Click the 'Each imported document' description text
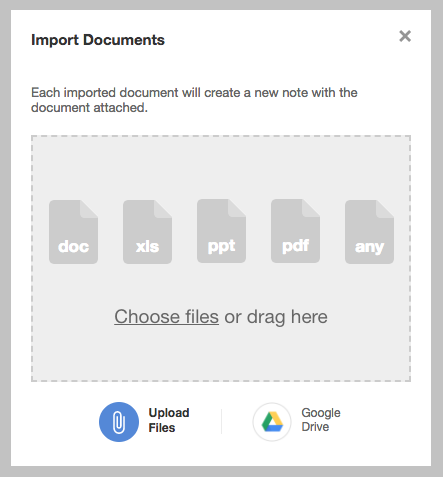This screenshot has height=477, width=443. tap(194, 100)
